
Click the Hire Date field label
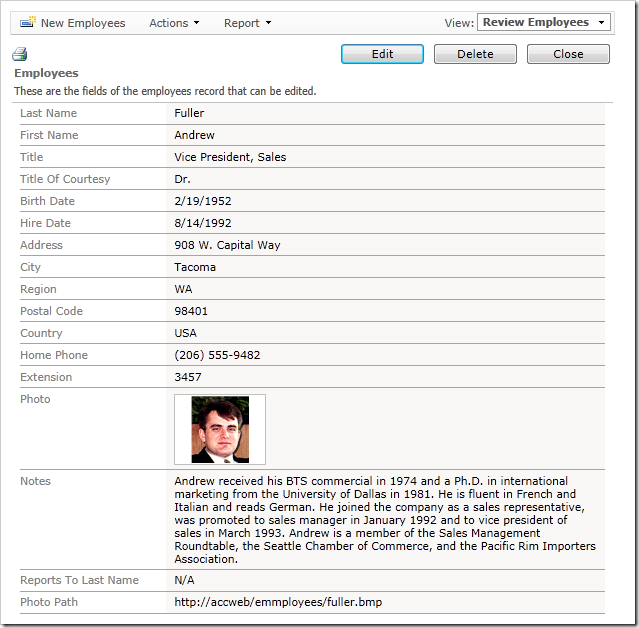(45, 223)
